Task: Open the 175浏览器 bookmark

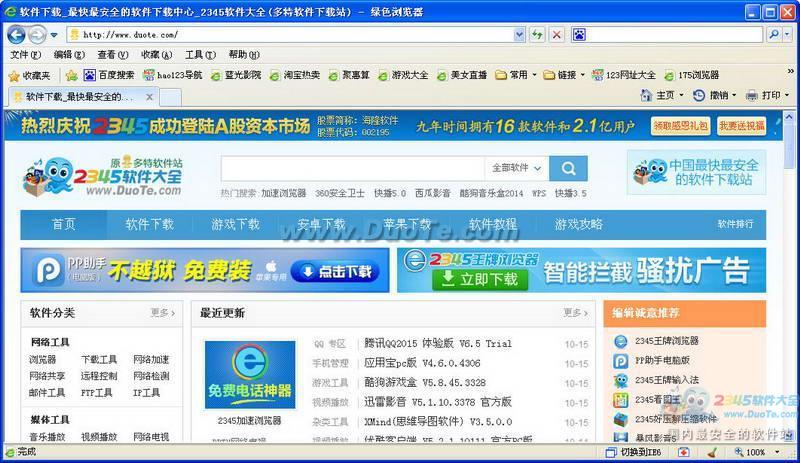Action: [x=691, y=75]
